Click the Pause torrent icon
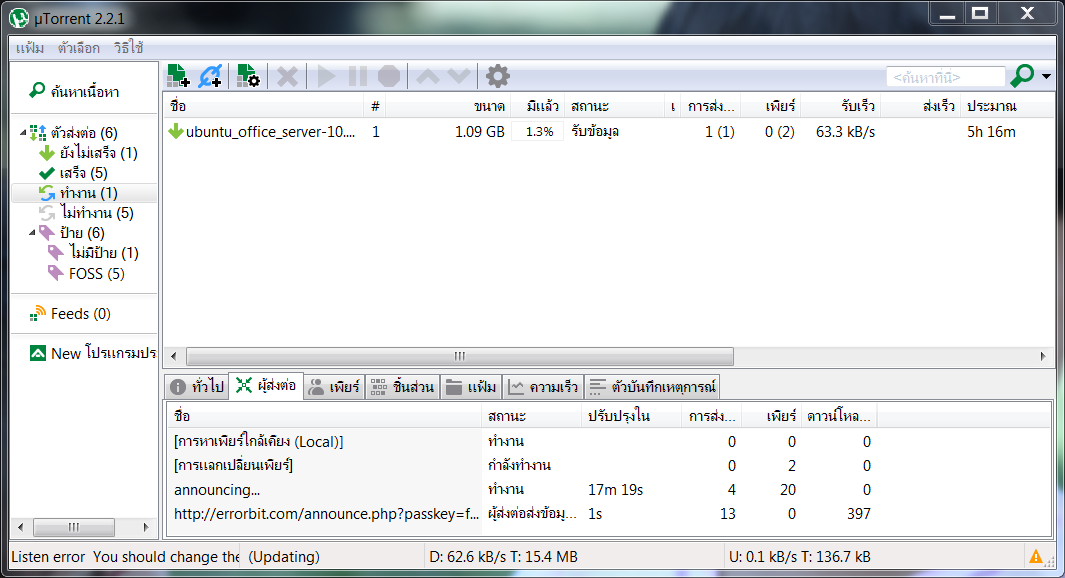The width and height of the screenshot is (1065, 578). pos(358,76)
